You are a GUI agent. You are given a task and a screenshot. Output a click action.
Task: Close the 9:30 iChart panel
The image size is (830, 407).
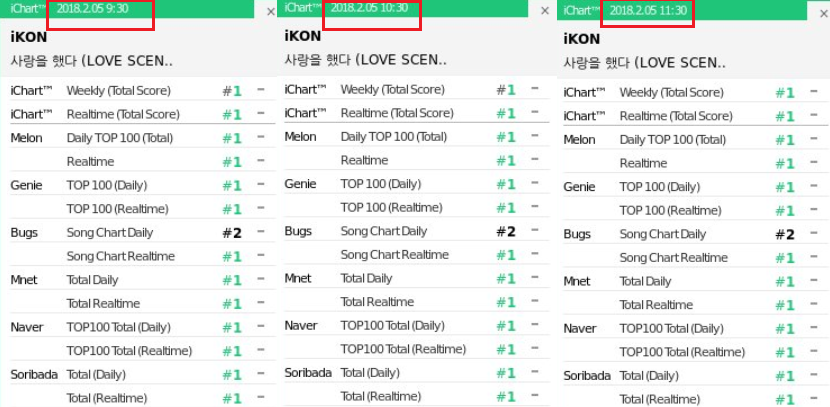pyautogui.click(x=271, y=11)
